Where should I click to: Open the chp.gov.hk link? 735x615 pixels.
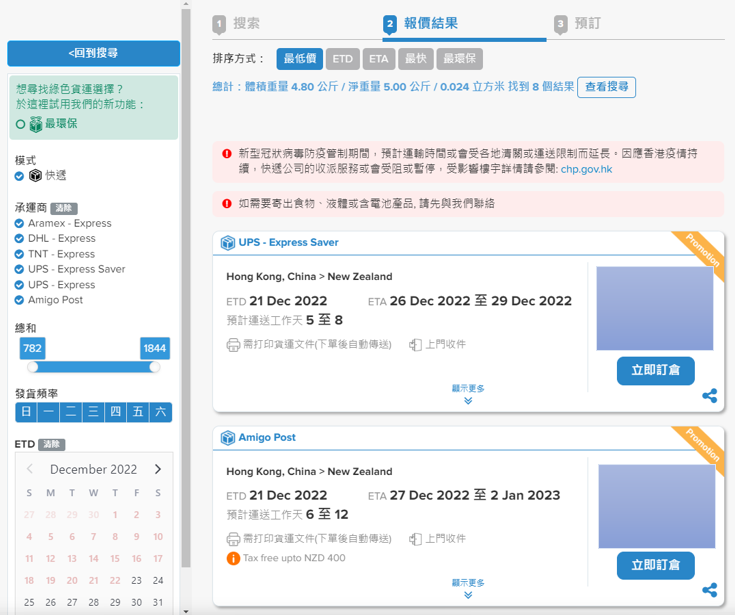(586, 169)
